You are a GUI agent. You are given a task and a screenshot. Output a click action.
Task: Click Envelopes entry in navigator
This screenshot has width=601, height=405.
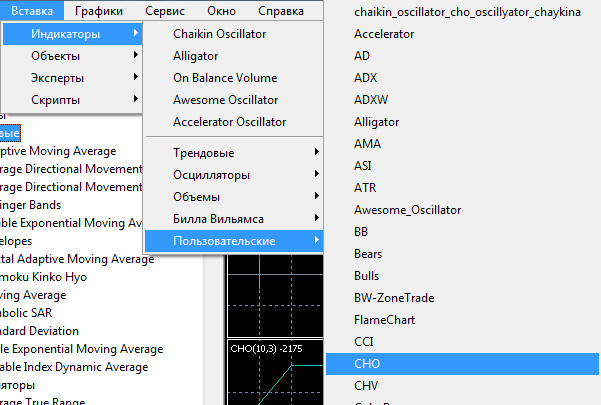pyautogui.click(x=16, y=241)
